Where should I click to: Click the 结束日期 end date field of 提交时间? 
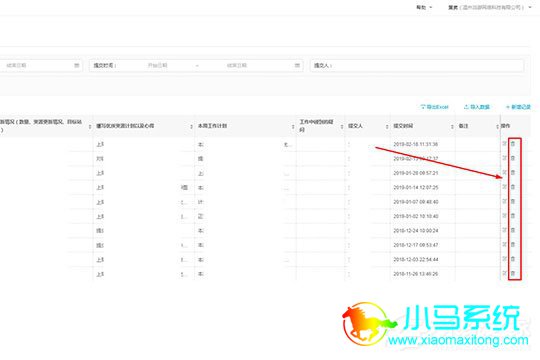[x=237, y=65]
